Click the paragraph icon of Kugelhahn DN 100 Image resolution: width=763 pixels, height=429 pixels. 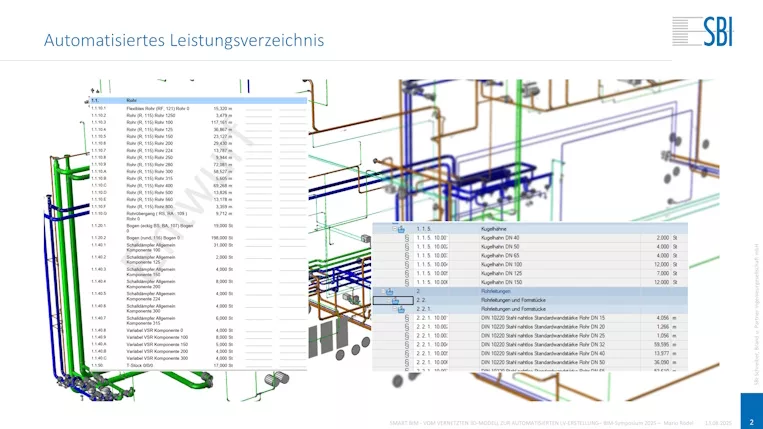pos(407,265)
